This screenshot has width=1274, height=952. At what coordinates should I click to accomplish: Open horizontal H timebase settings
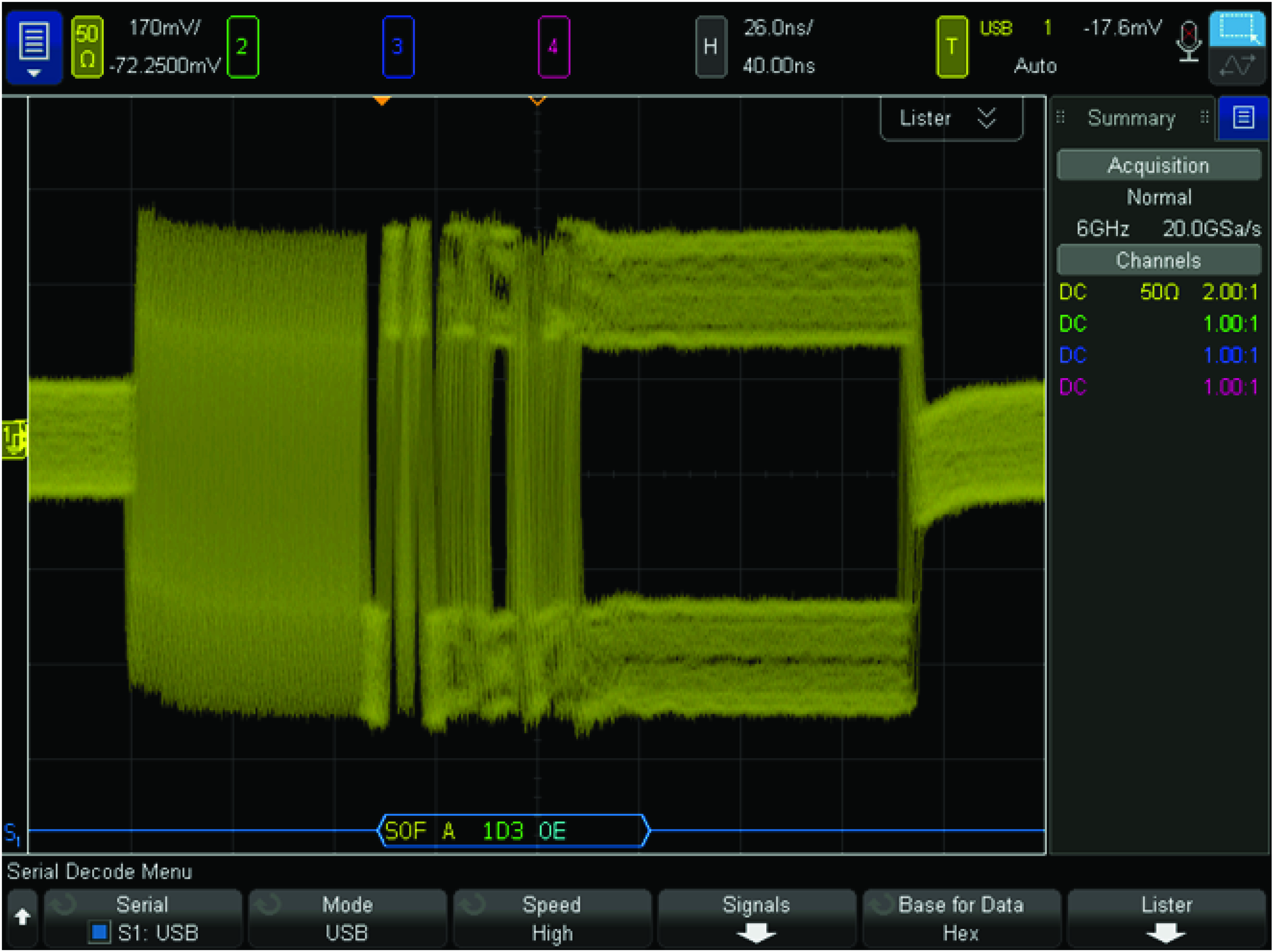click(x=710, y=47)
